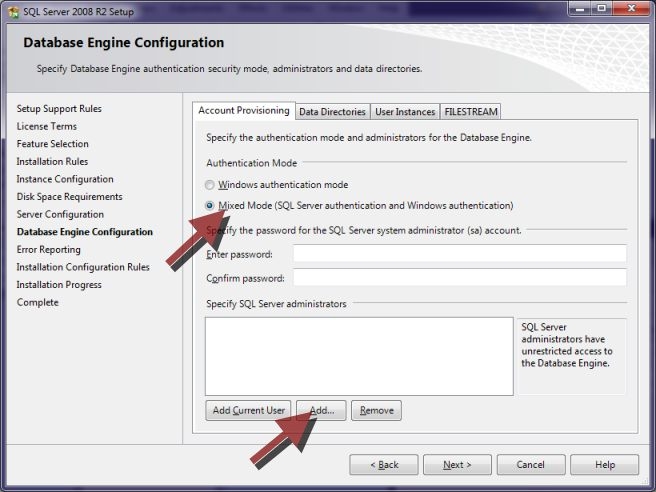Screen dimensions: 656x492
Task: Select the Installation Configuration Rules step
Action: [x=83, y=267]
